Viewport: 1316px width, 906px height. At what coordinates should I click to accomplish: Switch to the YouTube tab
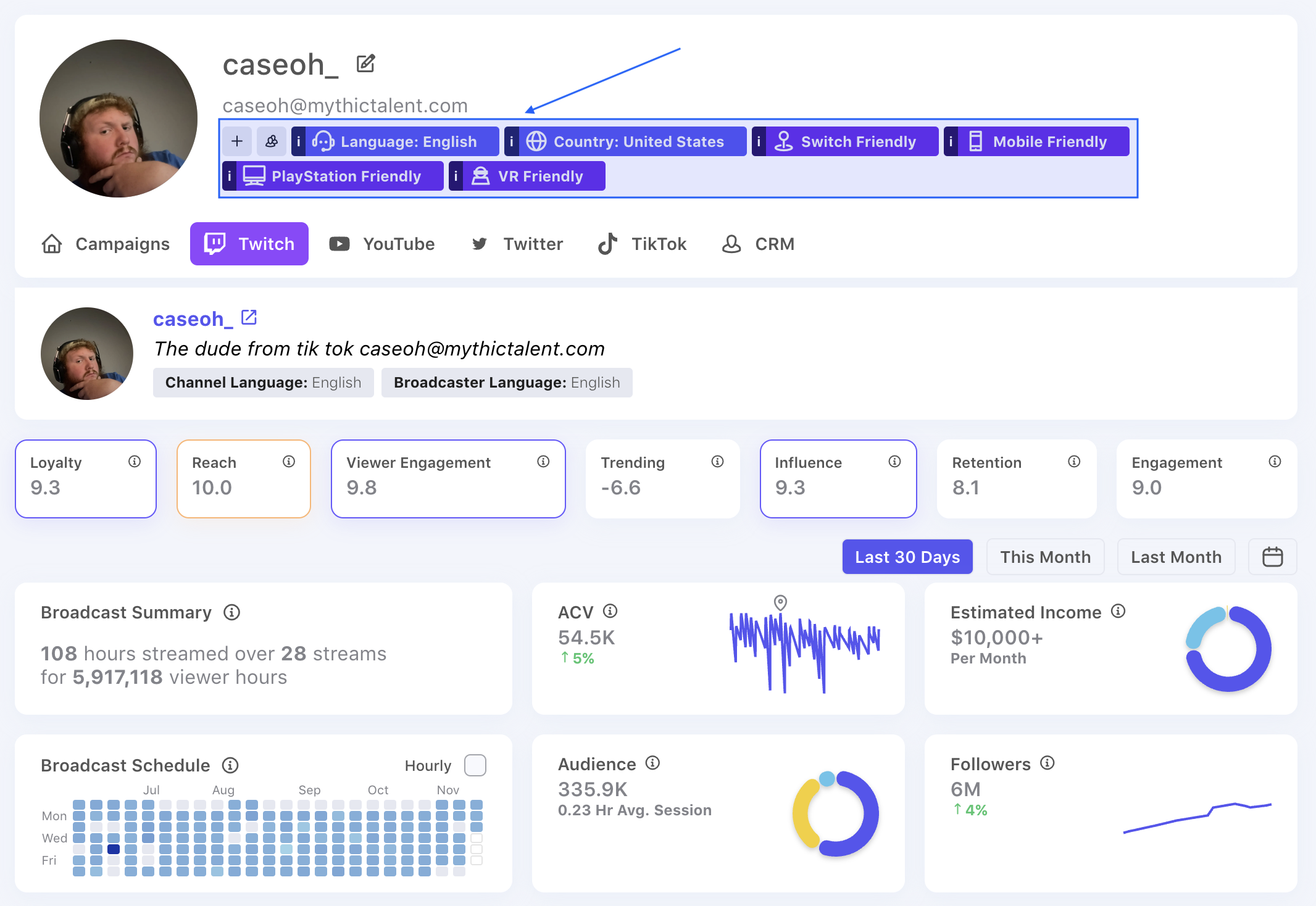381,244
